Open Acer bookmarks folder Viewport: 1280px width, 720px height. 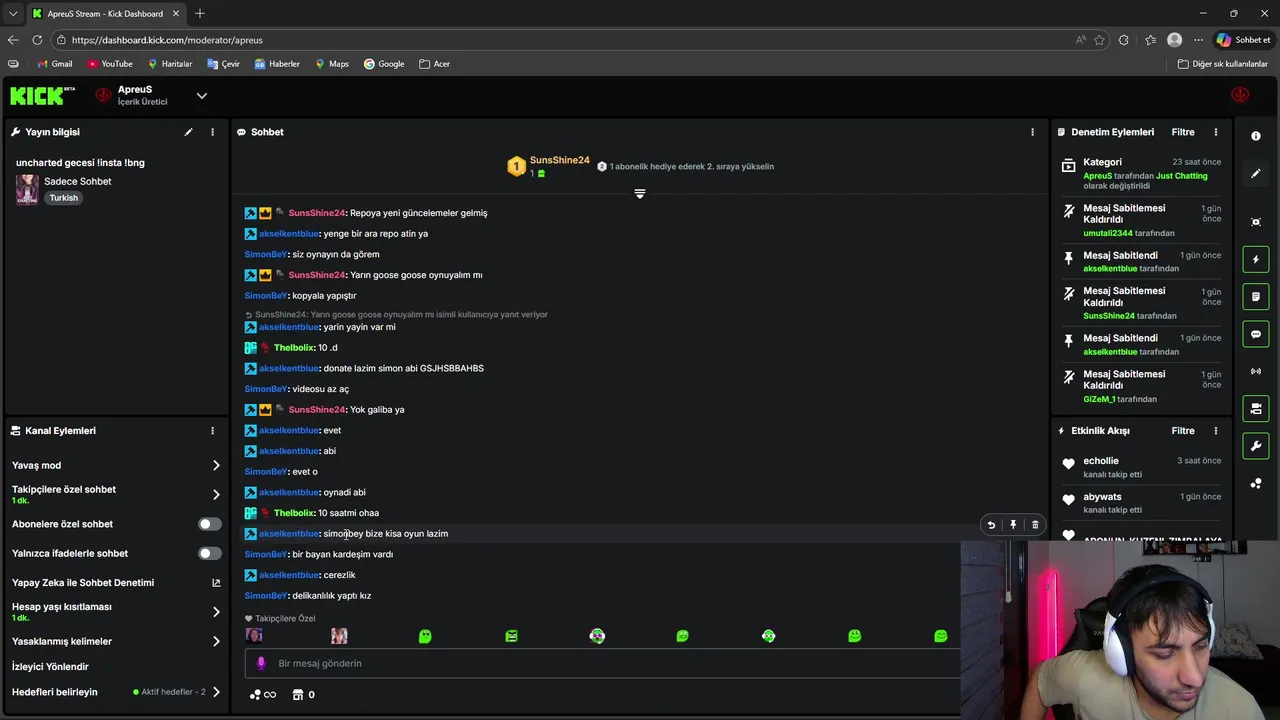pyautogui.click(x=434, y=64)
